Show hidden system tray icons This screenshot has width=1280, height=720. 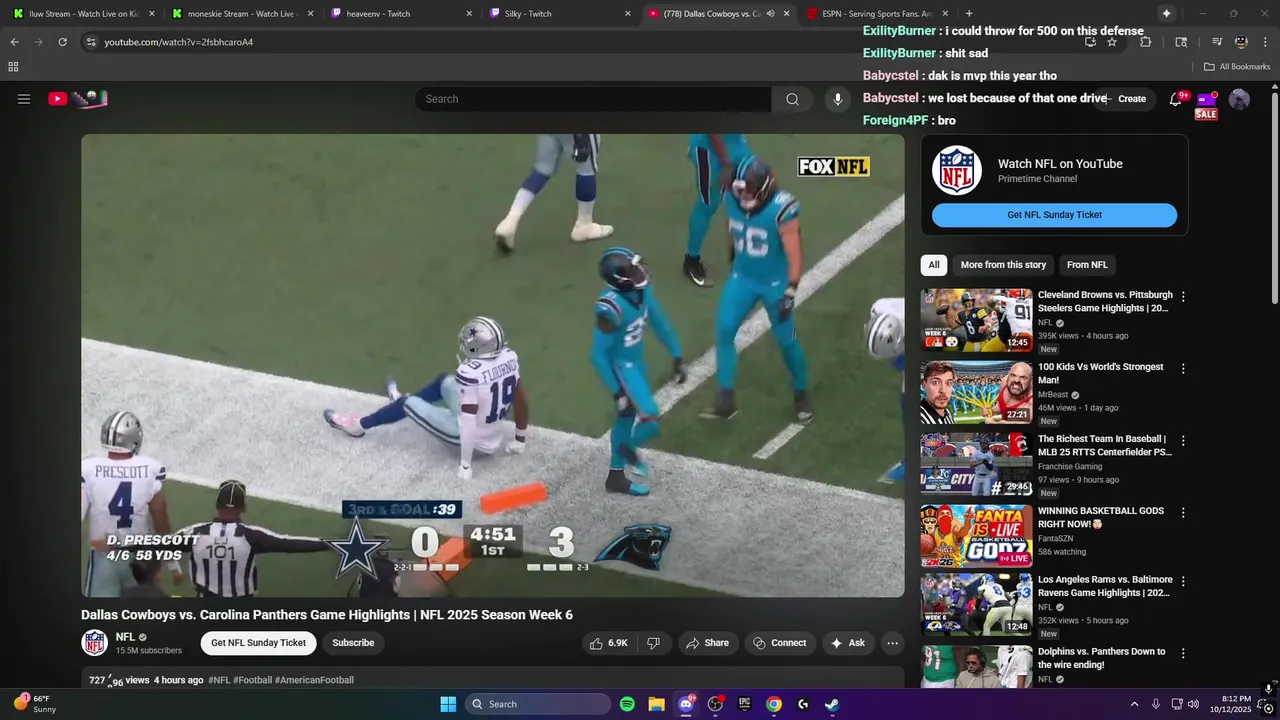coord(1134,704)
